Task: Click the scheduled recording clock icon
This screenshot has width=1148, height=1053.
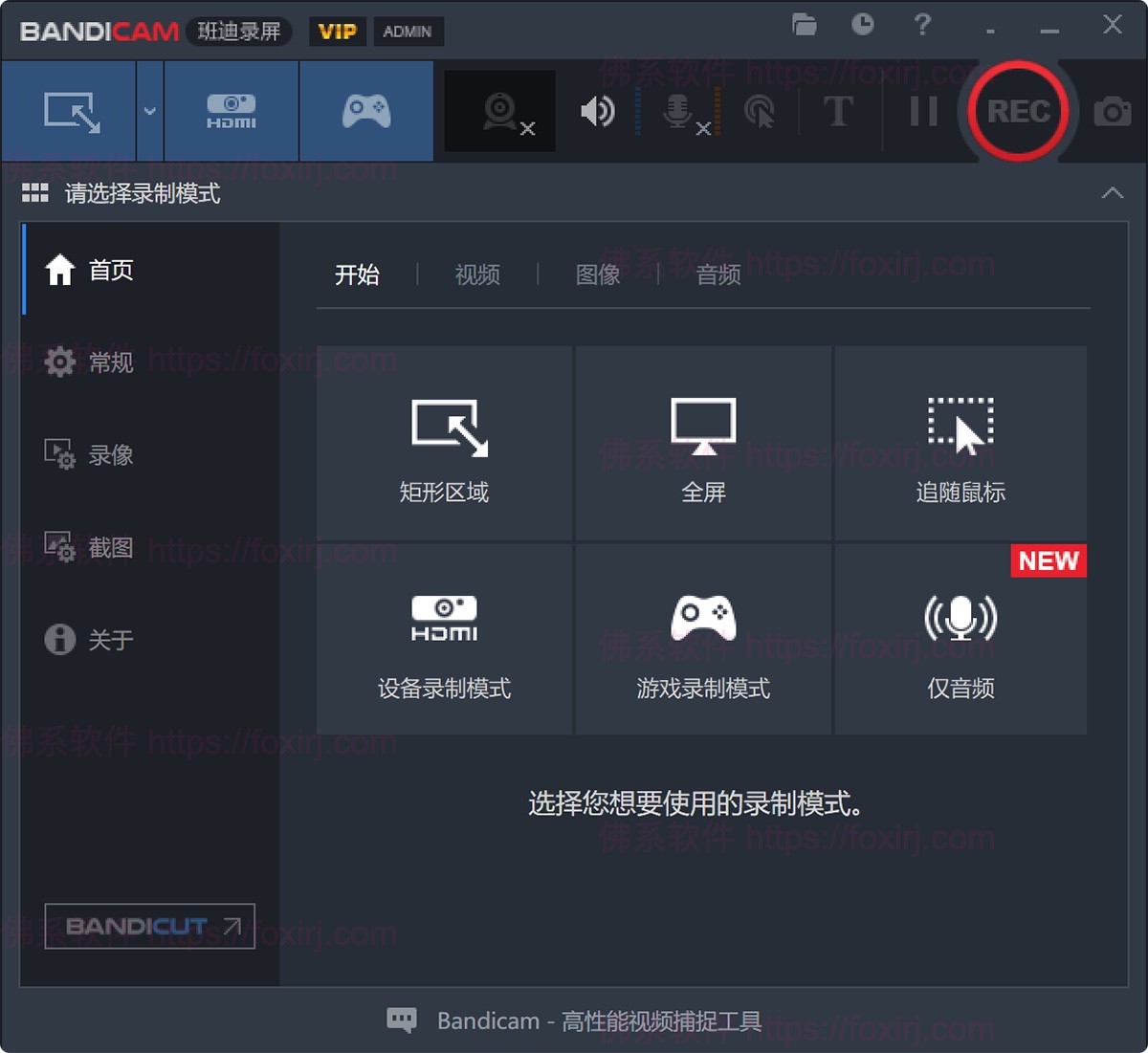Action: click(x=863, y=26)
